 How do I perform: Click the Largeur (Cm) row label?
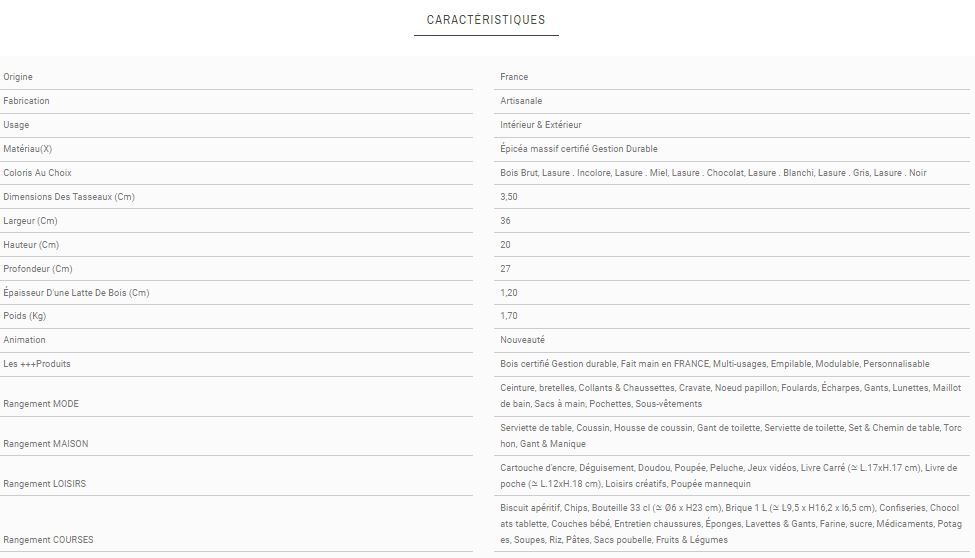[30, 221]
